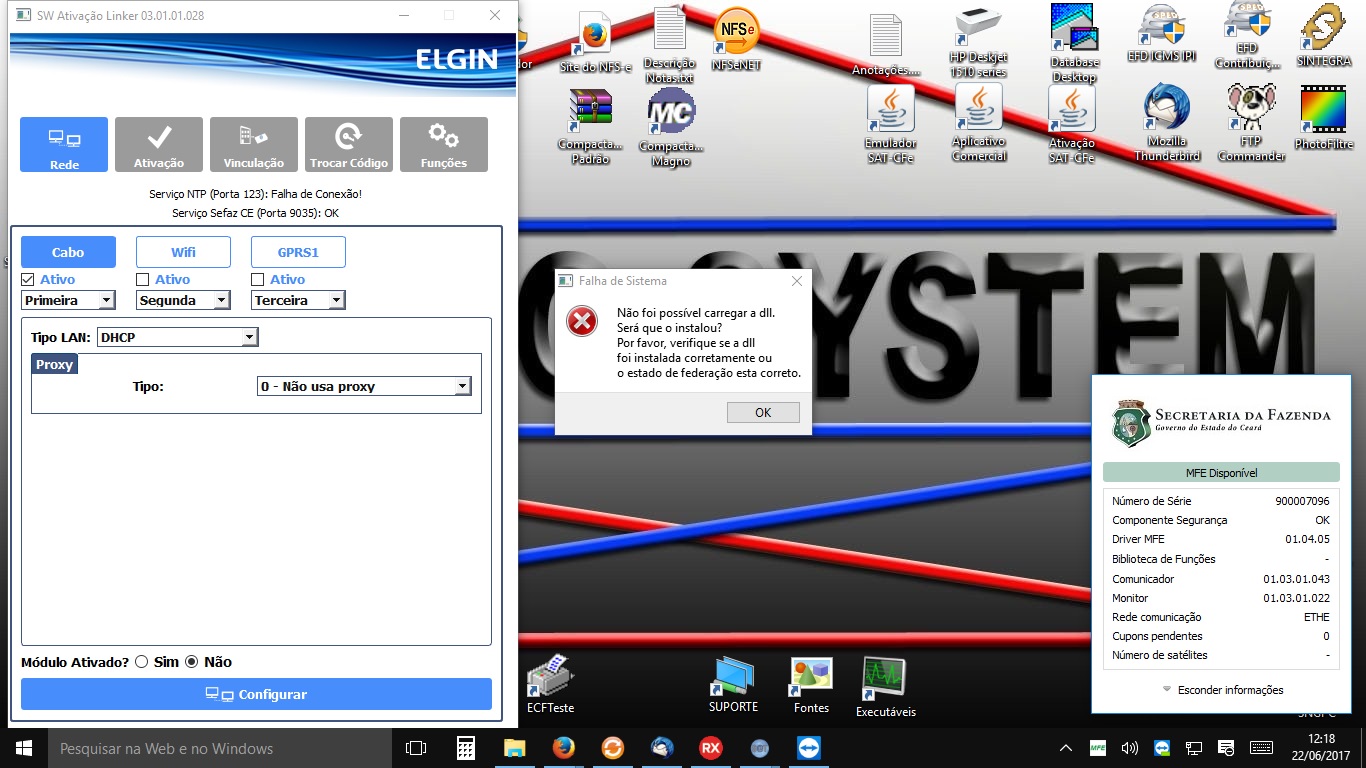Viewport: 1366px width, 768px height.
Task: Show hidden system tray icons chevron
Action: [x=1068, y=748]
